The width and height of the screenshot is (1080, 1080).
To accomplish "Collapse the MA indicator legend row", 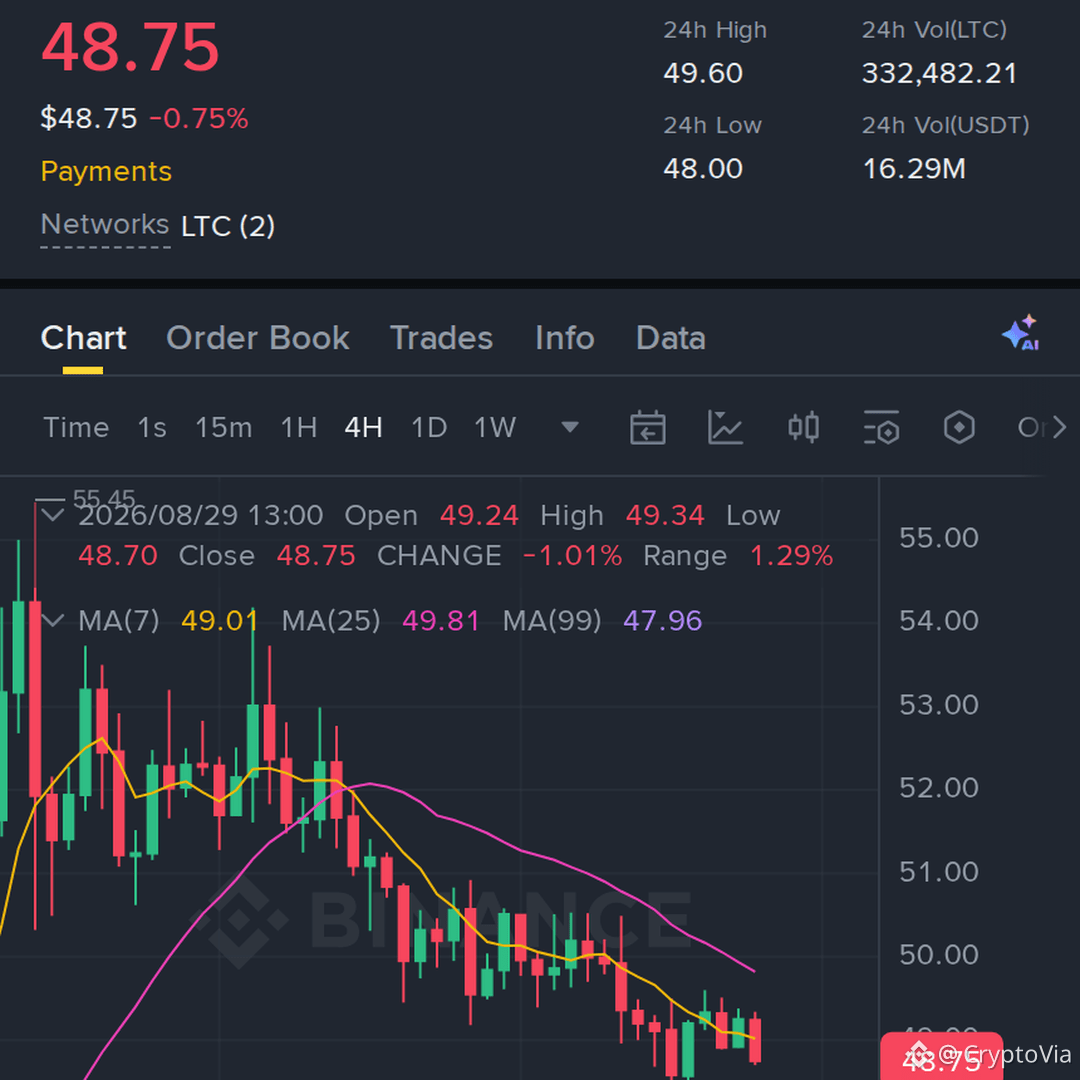I will coord(52,621).
